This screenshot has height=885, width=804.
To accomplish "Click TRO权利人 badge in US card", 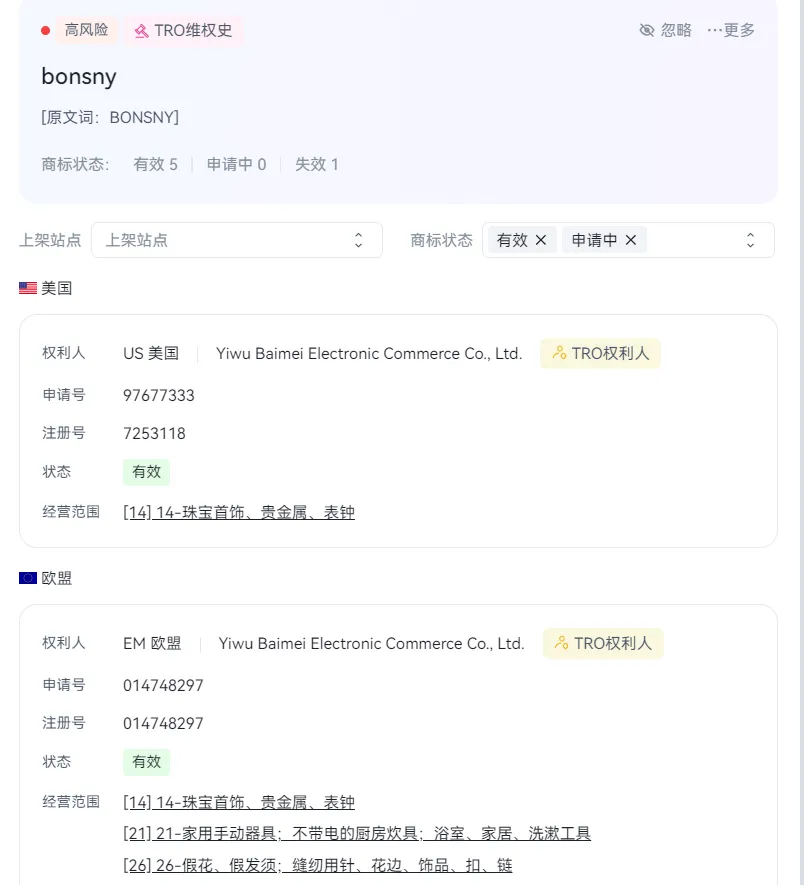I will point(600,353).
